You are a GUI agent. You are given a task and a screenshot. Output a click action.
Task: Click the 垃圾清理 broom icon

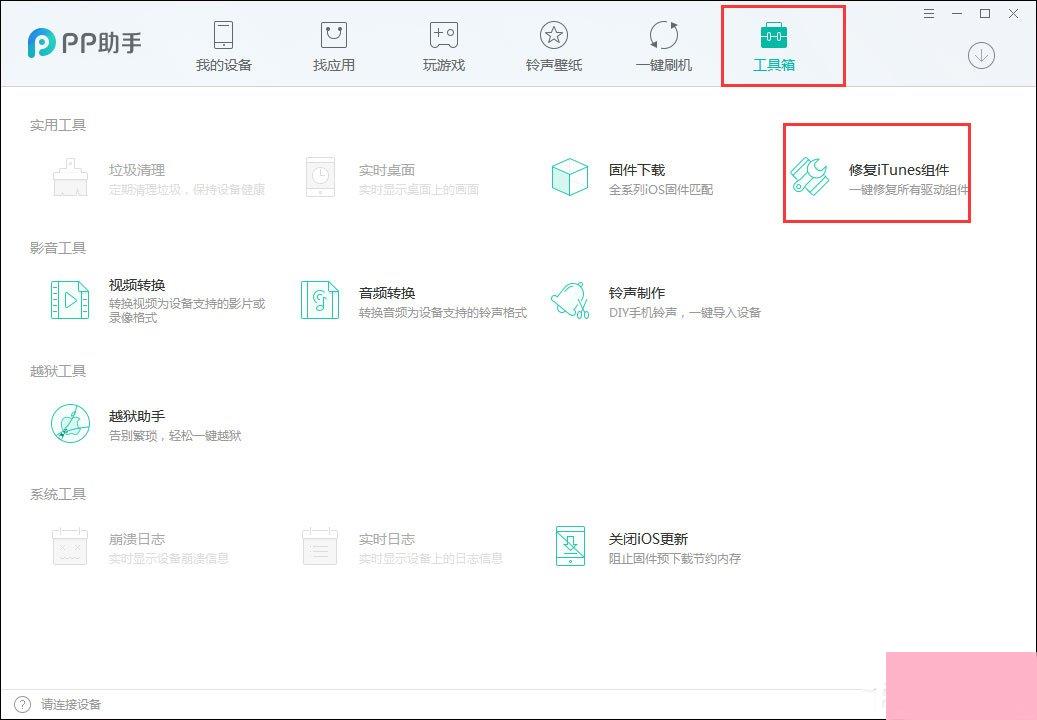click(x=70, y=178)
